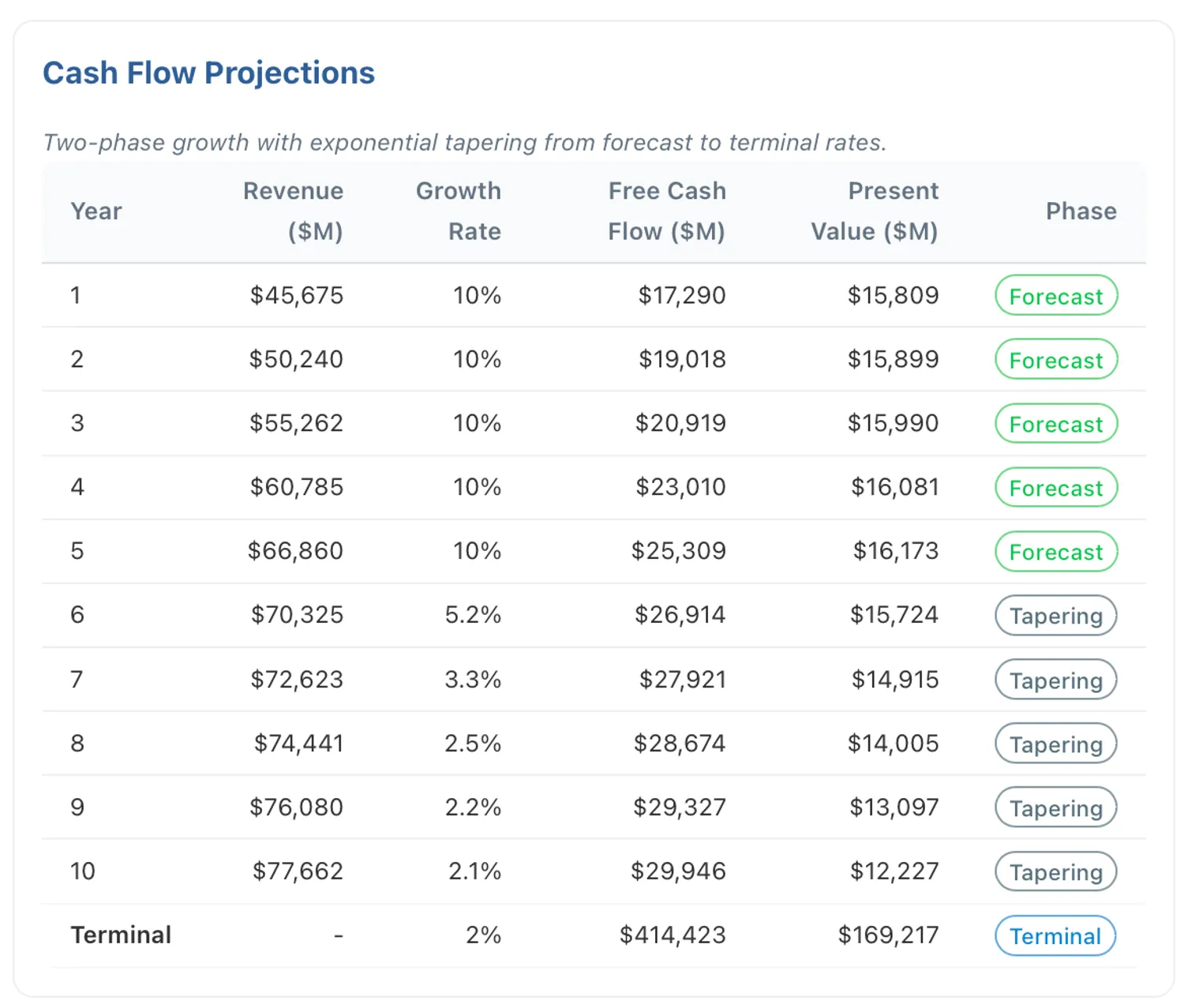Screen dimensions: 1184x1008
Task: Click the Year 10 row label
Action: pos(83,871)
